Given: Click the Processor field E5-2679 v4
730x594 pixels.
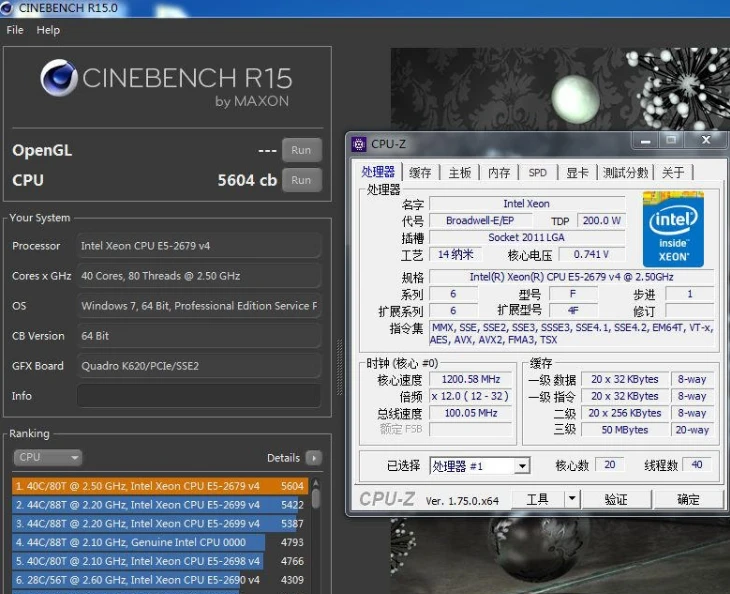Looking at the screenshot, I should point(199,246).
